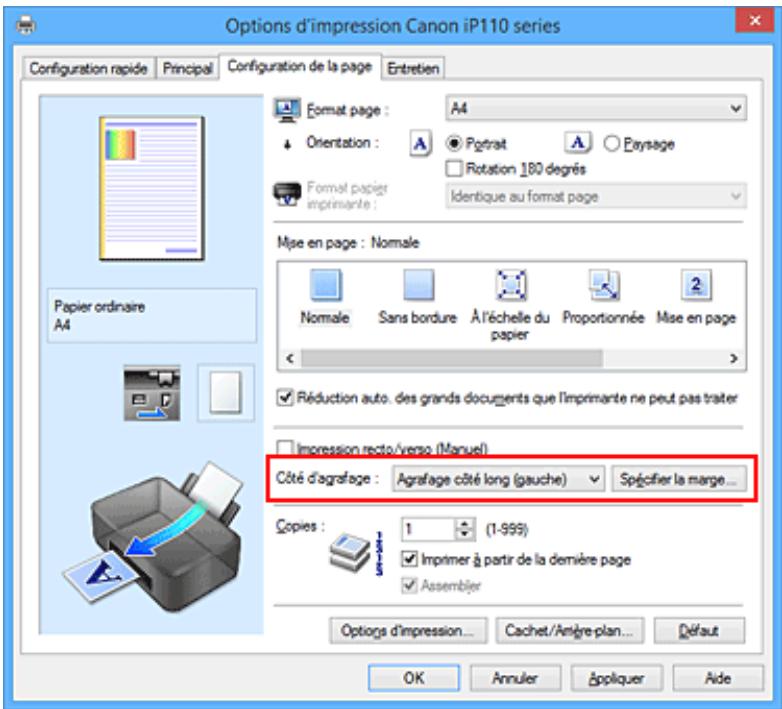The height and width of the screenshot is (709, 782).
Task: Select the Proportionnée layout icon
Action: [x=604, y=285]
